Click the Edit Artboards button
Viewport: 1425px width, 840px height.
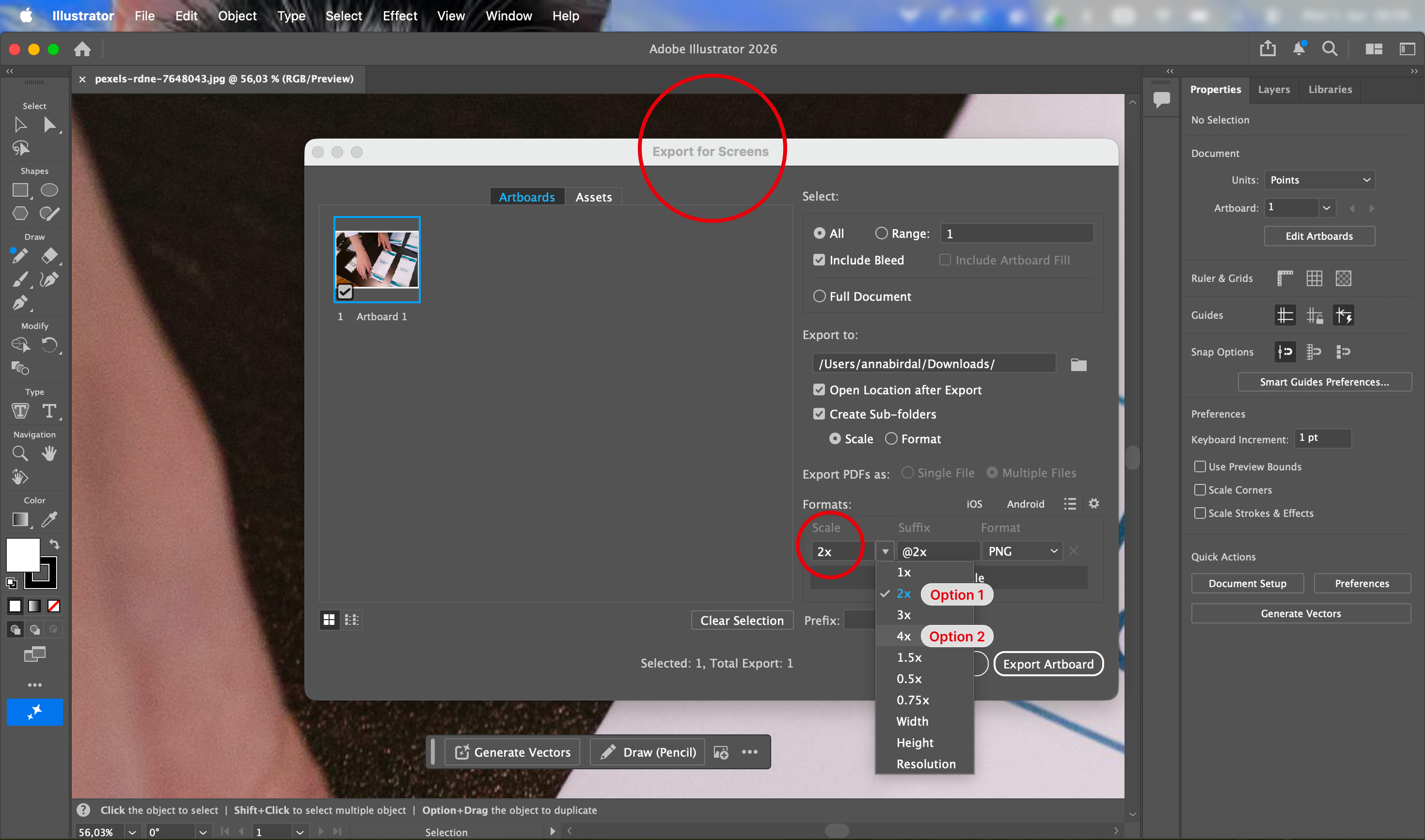point(1319,236)
